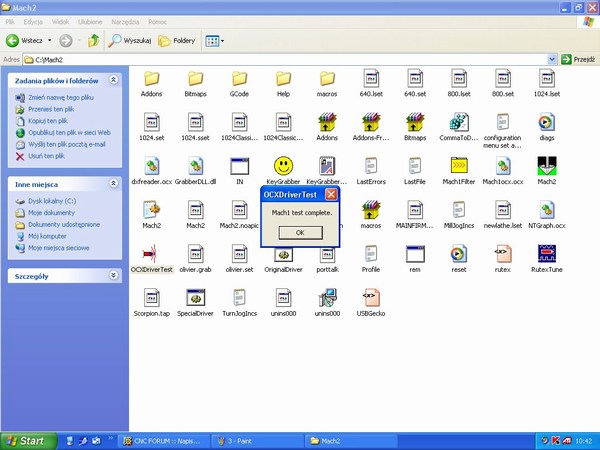Screen dimensions: 600x450
Task: Select the USBGecko file
Action: point(371,303)
